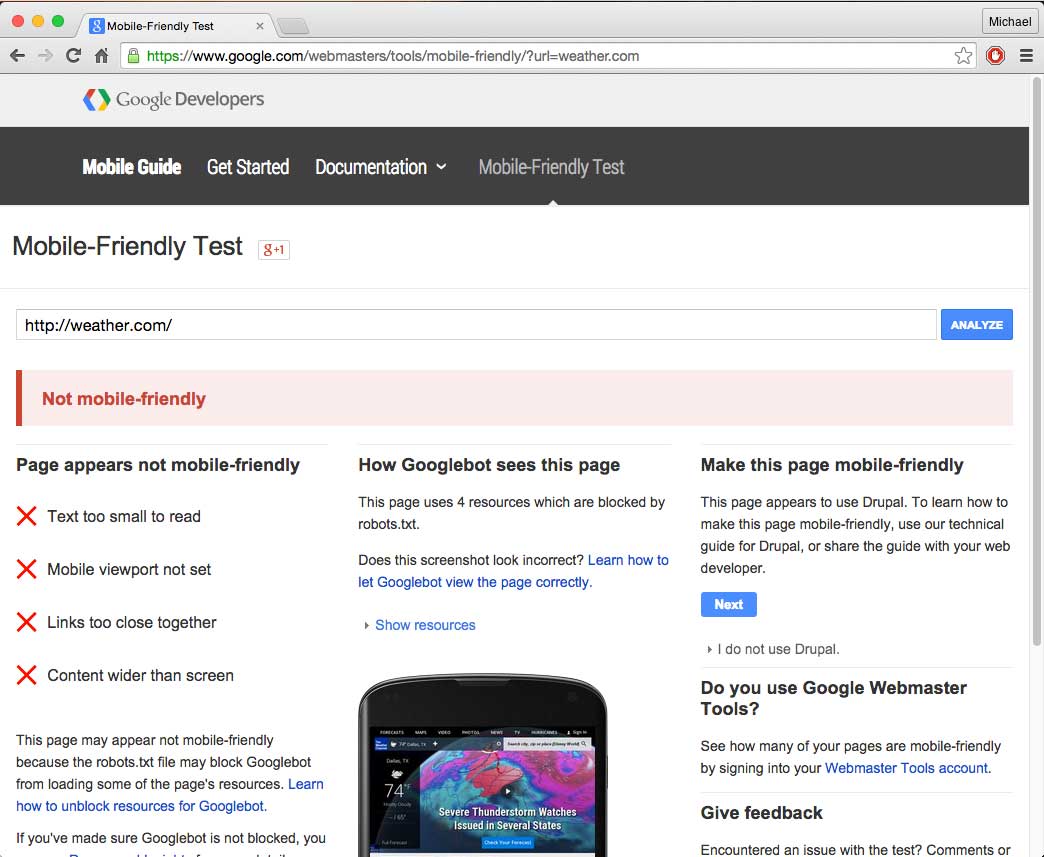Image resolution: width=1044 pixels, height=857 pixels.
Task: Click the 'Not mobile-friendly' result banner
Action: point(514,398)
